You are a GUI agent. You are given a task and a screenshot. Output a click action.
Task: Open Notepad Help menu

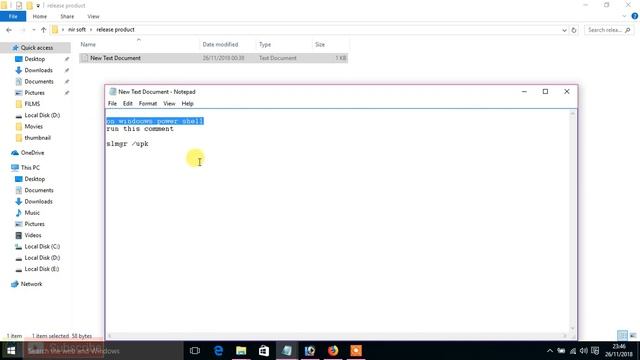pyautogui.click(x=187, y=104)
